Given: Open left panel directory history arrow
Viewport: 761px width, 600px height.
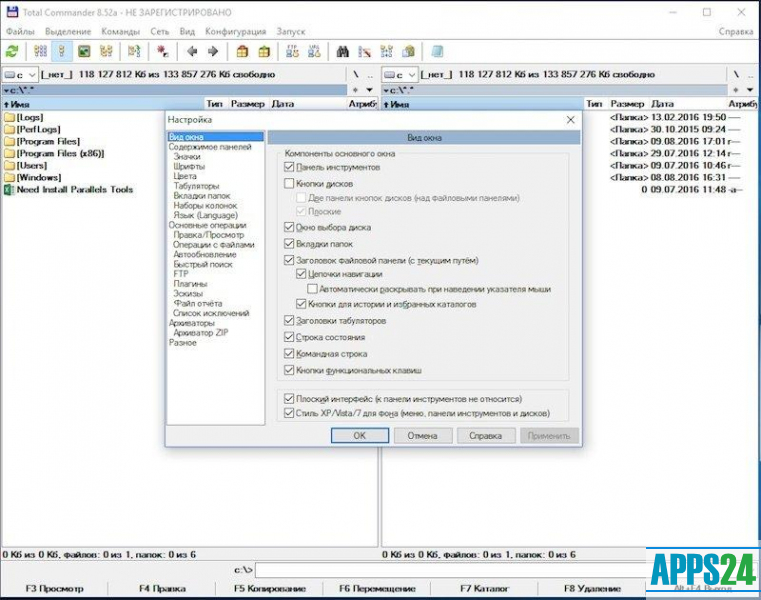Looking at the screenshot, I should pos(369,90).
